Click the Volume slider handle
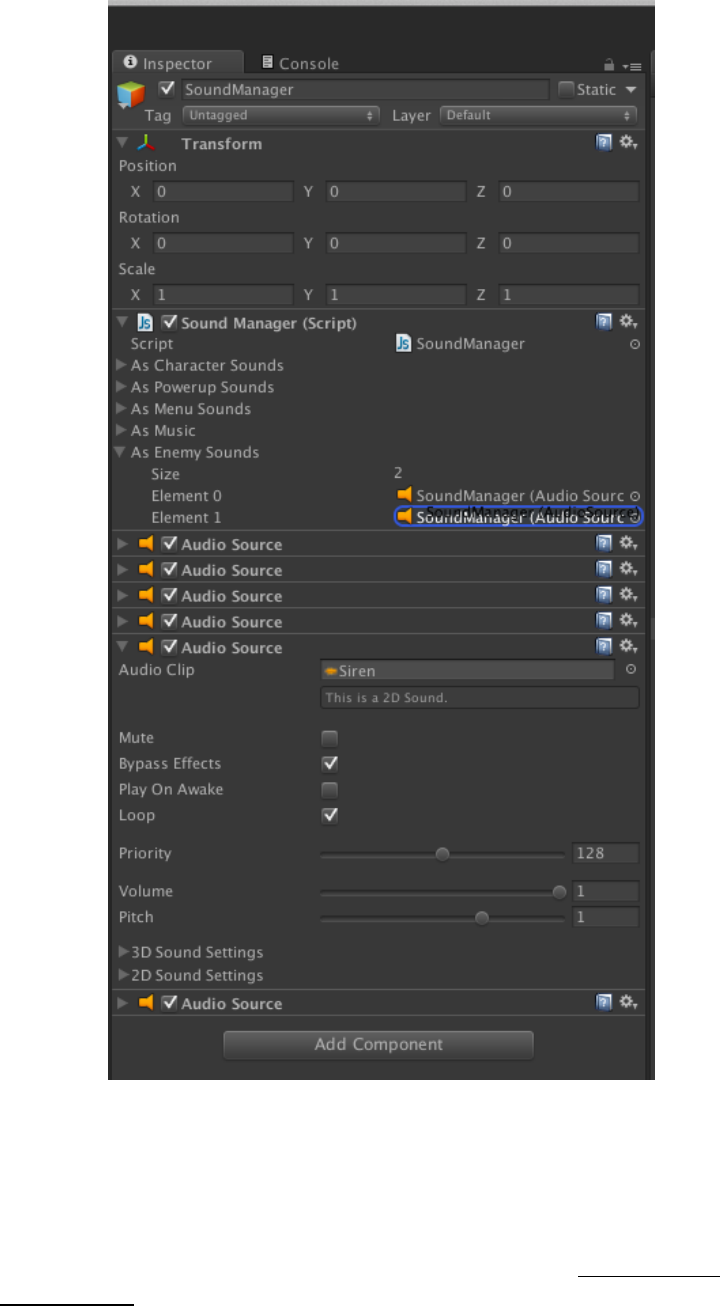The width and height of the screenshot is (720, 1306). tap(559, 892)
